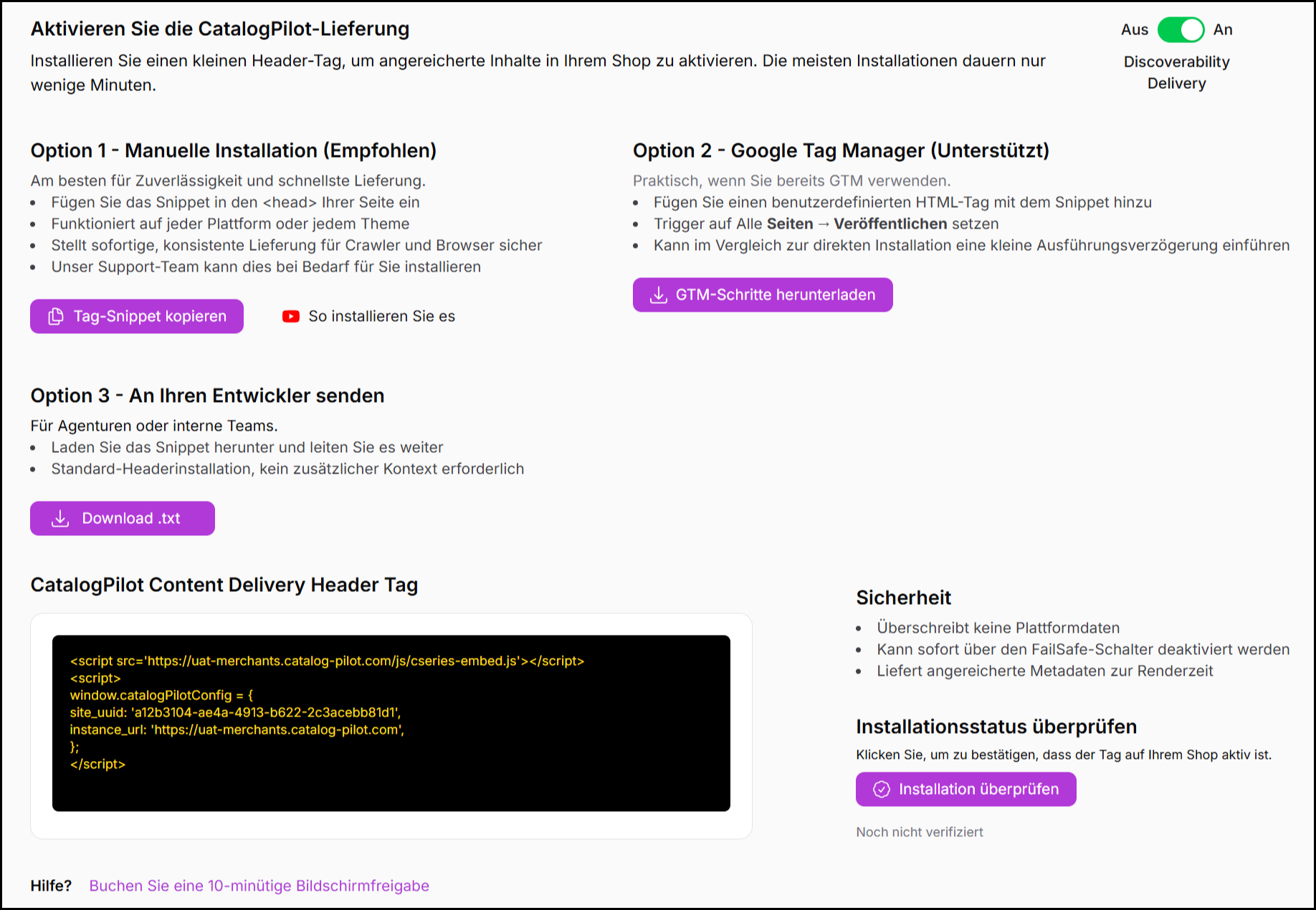Click the checkmark icon on Installation überprüfen
Viewport: 1316px width, 910px height.
pyautogui.click(x=881, y=790)
